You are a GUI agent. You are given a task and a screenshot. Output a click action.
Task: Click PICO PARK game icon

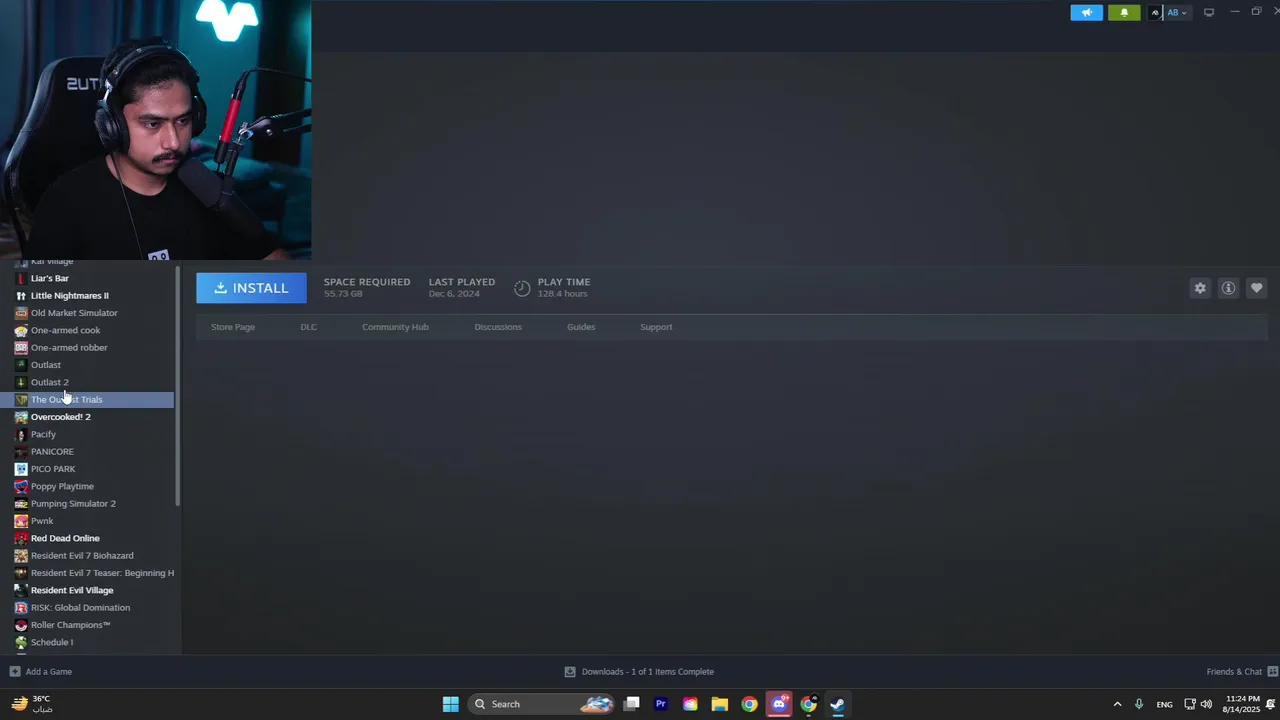[x=21, y=469]
